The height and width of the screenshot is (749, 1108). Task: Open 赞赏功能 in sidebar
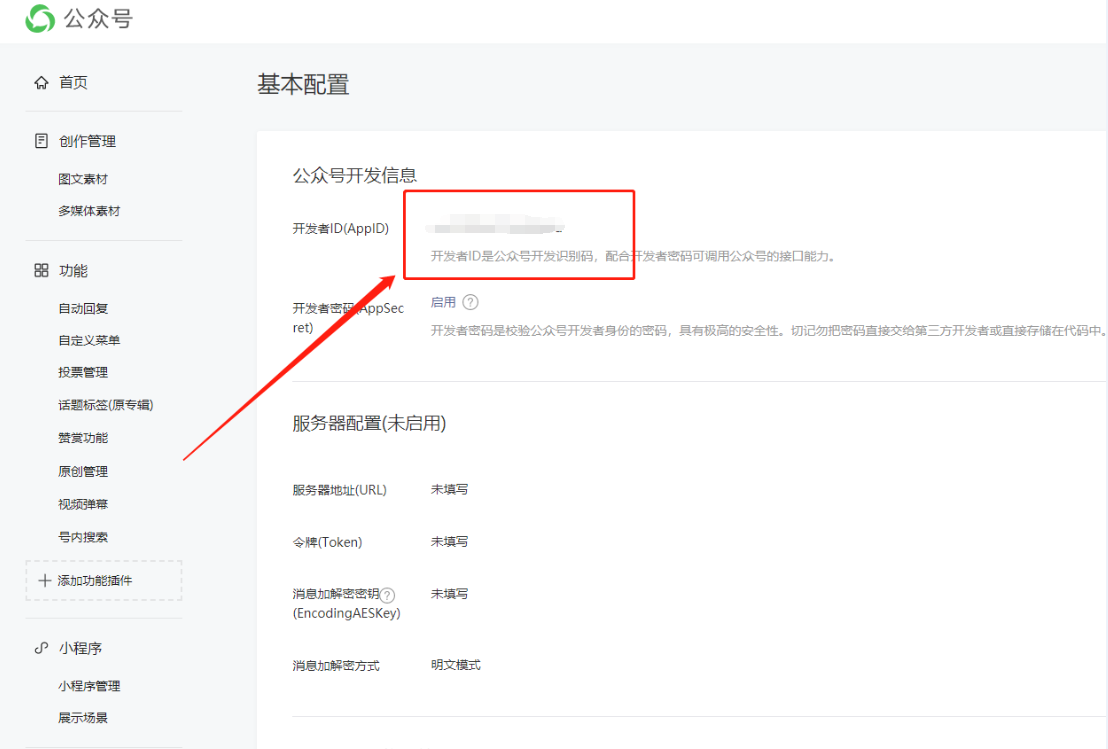(x=83, y=438)
